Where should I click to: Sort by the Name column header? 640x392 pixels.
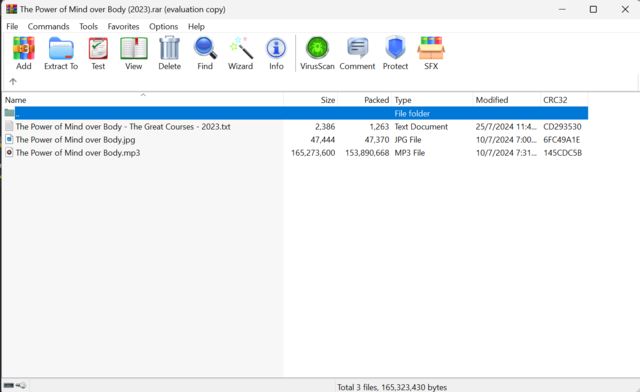(x=143, y=100)
